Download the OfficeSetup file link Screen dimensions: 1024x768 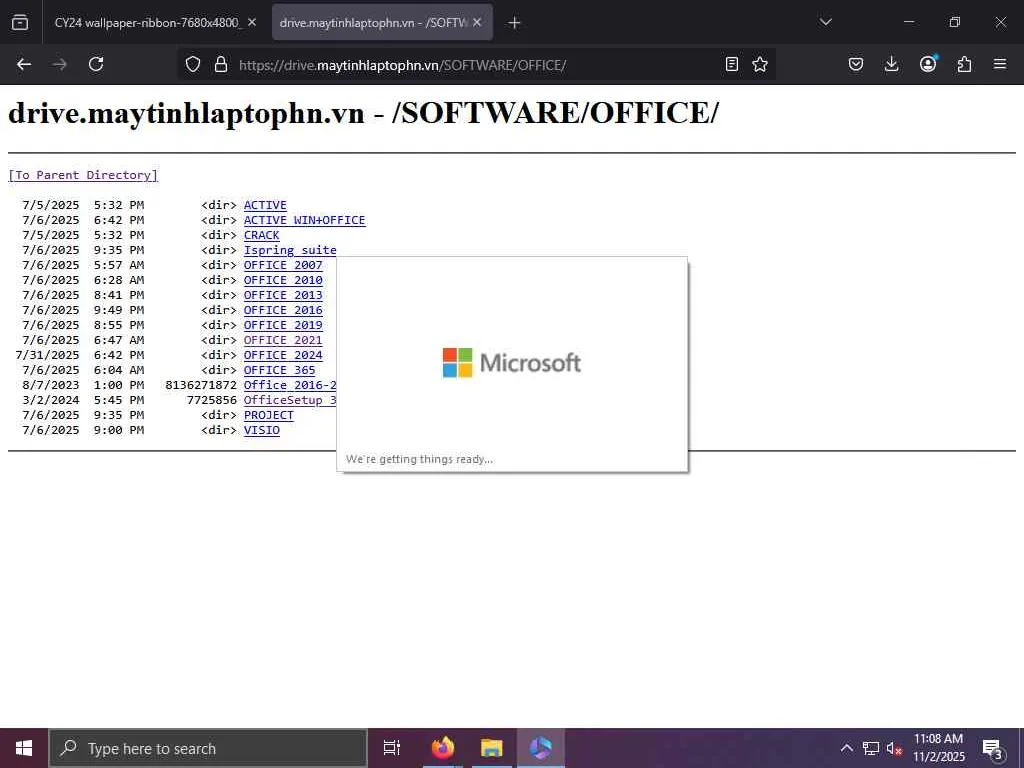coord(290,400)
